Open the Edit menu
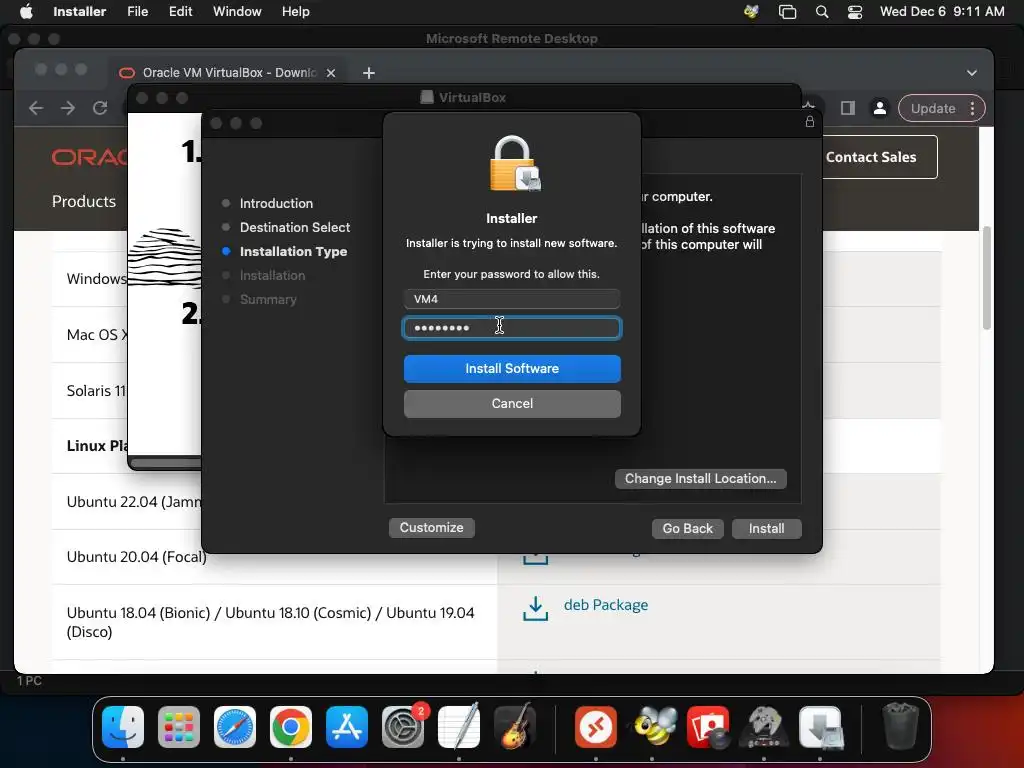 [x=180, y=11]
